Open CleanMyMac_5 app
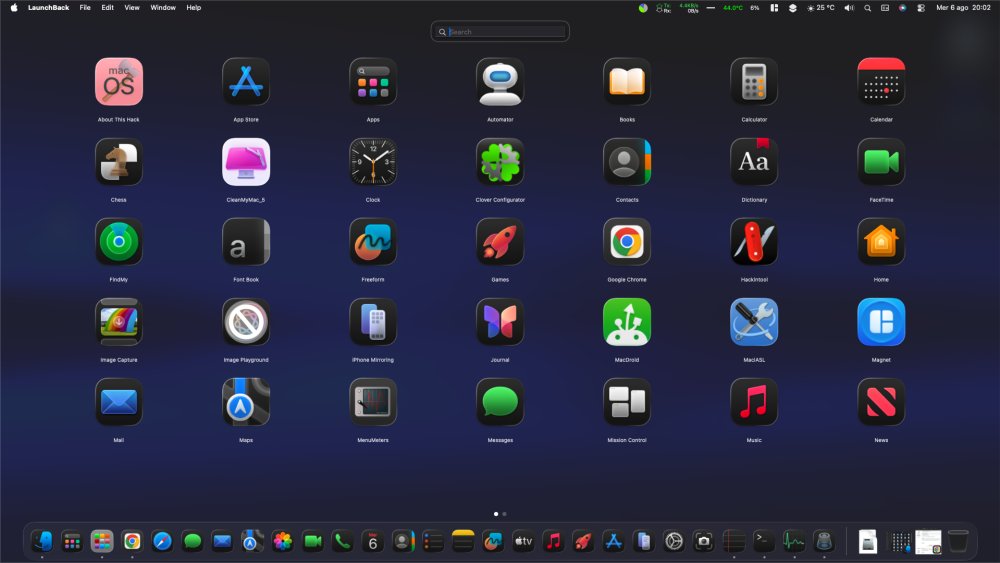This screenshot has width=1000, height=563. (246, 162)
